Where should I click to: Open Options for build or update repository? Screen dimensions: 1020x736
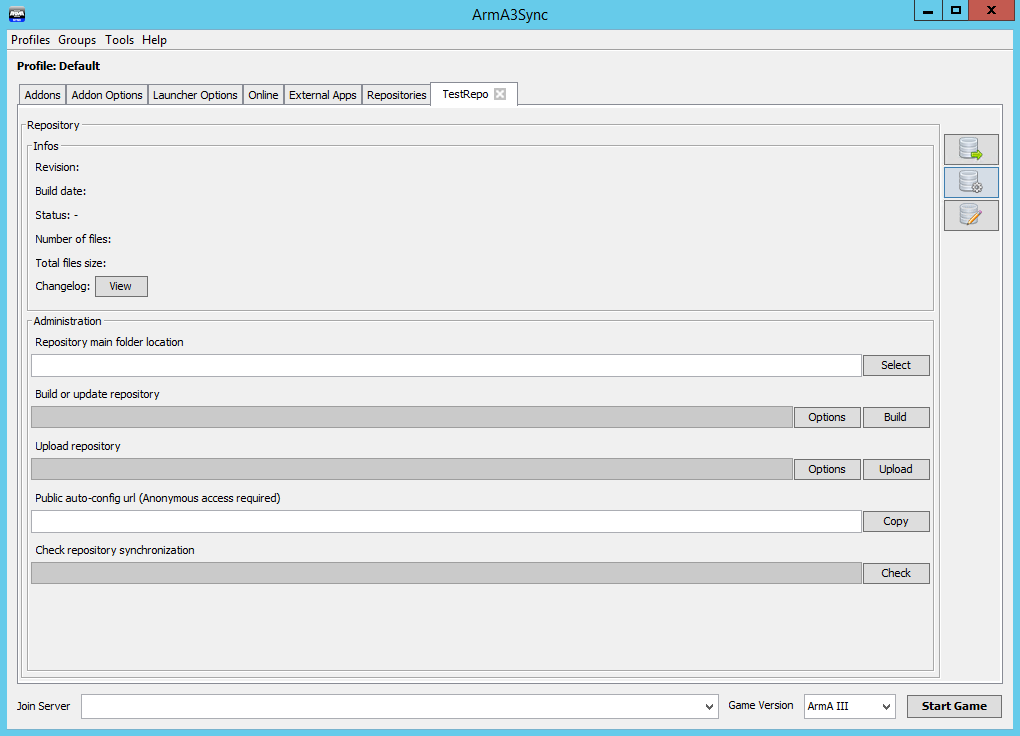point(827,417)
